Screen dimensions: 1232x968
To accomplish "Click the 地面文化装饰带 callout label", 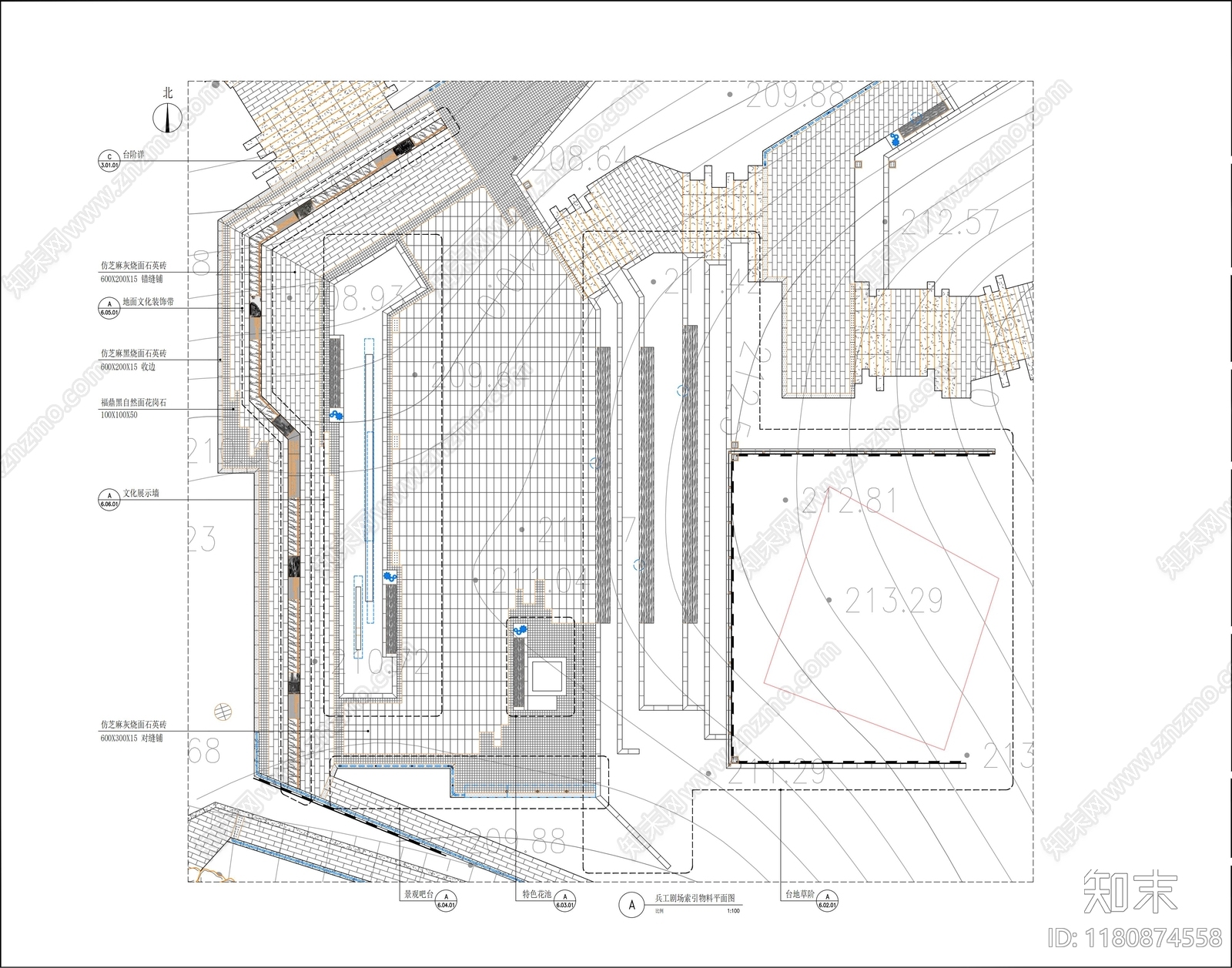I will click(x=149, y=302).
